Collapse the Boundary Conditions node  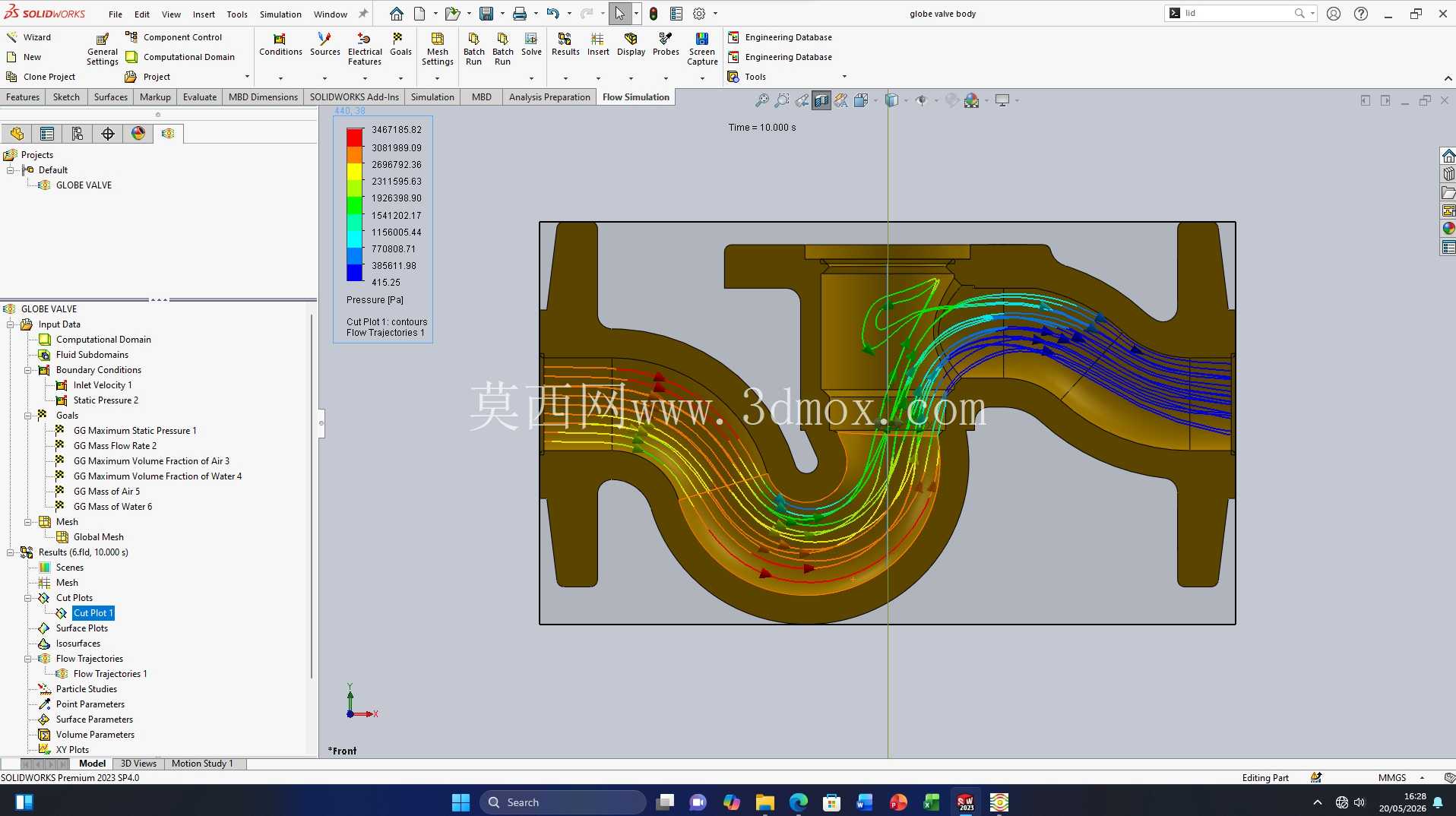27,370
